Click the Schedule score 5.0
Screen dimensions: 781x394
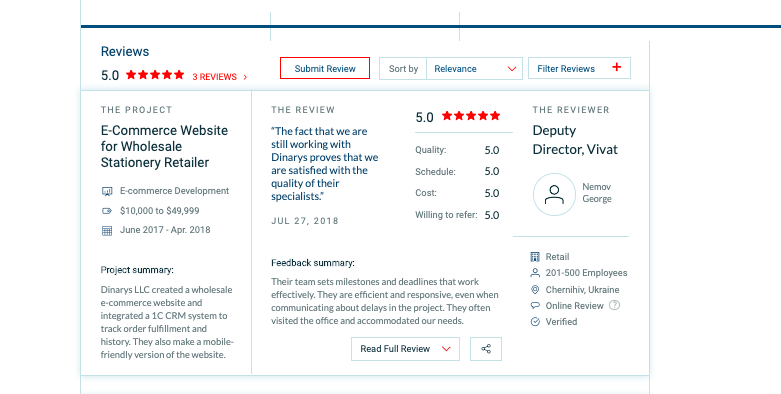click(492, 171)
